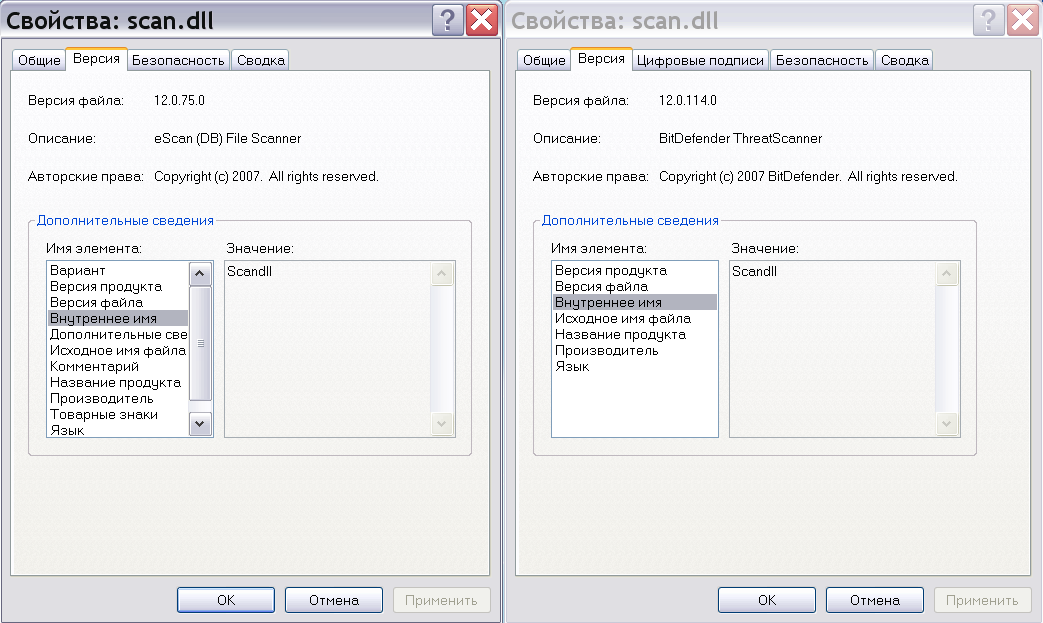
Task: Click the item list's up arrow in the left window
Action: [200, 274]
